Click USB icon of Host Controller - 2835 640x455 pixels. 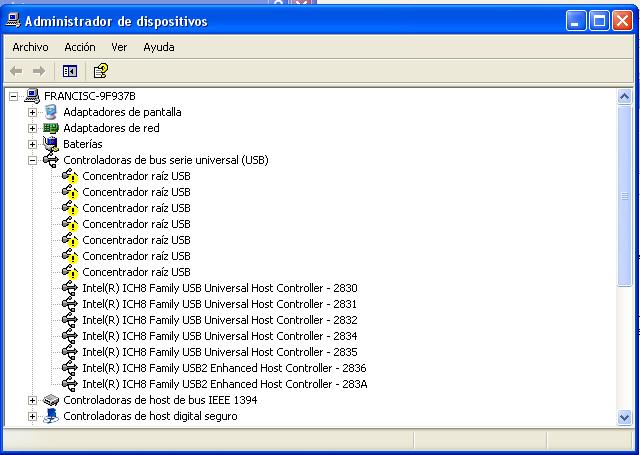point(69,352)
